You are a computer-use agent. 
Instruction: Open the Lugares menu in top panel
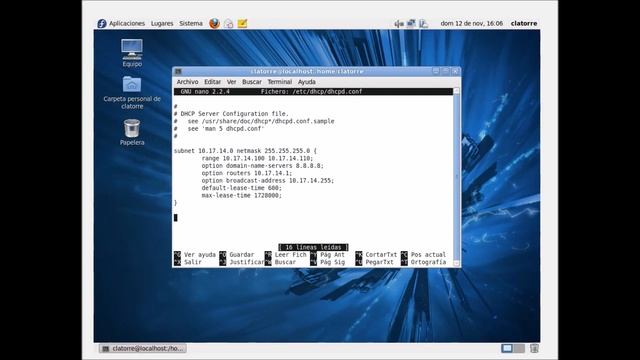(x=162, y=23)
